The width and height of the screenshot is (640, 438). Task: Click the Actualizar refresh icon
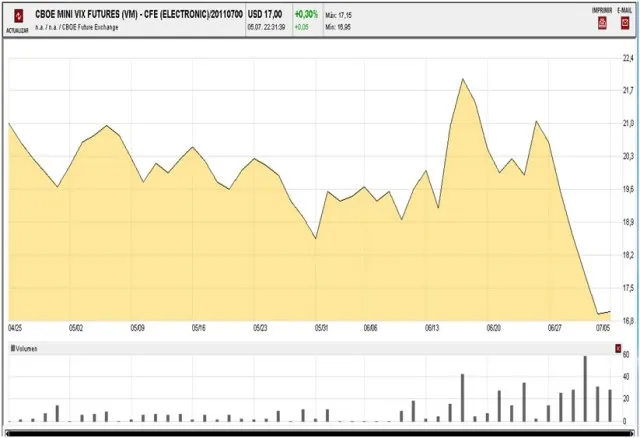[16, 17]
